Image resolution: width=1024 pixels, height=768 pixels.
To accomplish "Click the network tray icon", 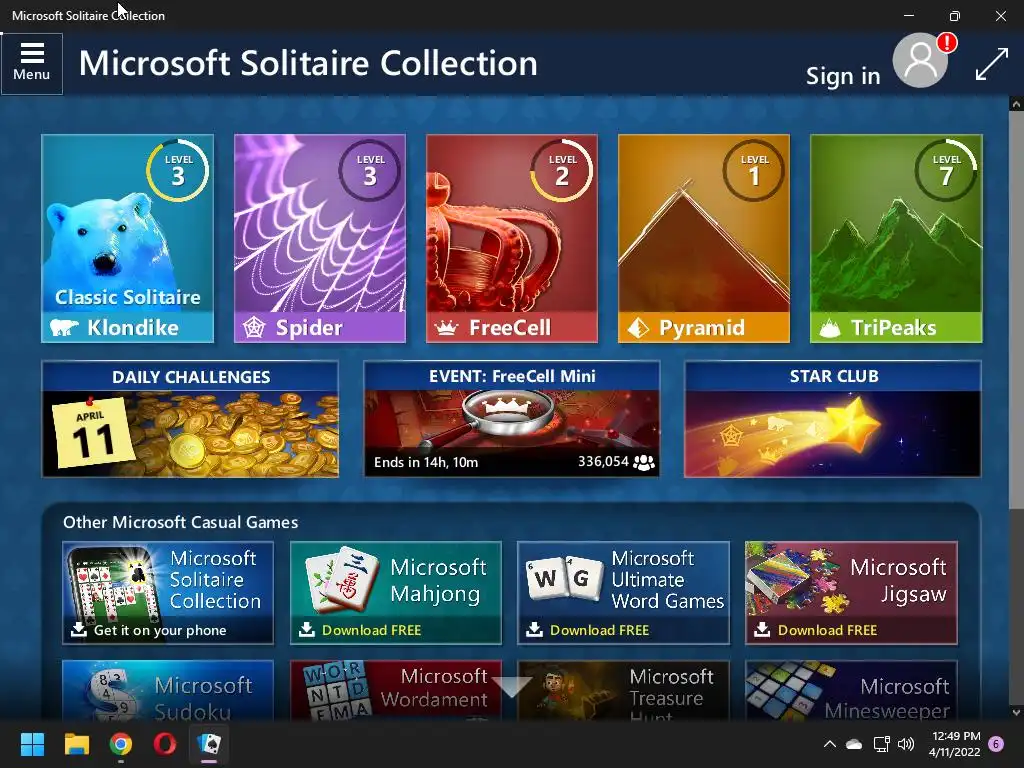I will [882, 744].
